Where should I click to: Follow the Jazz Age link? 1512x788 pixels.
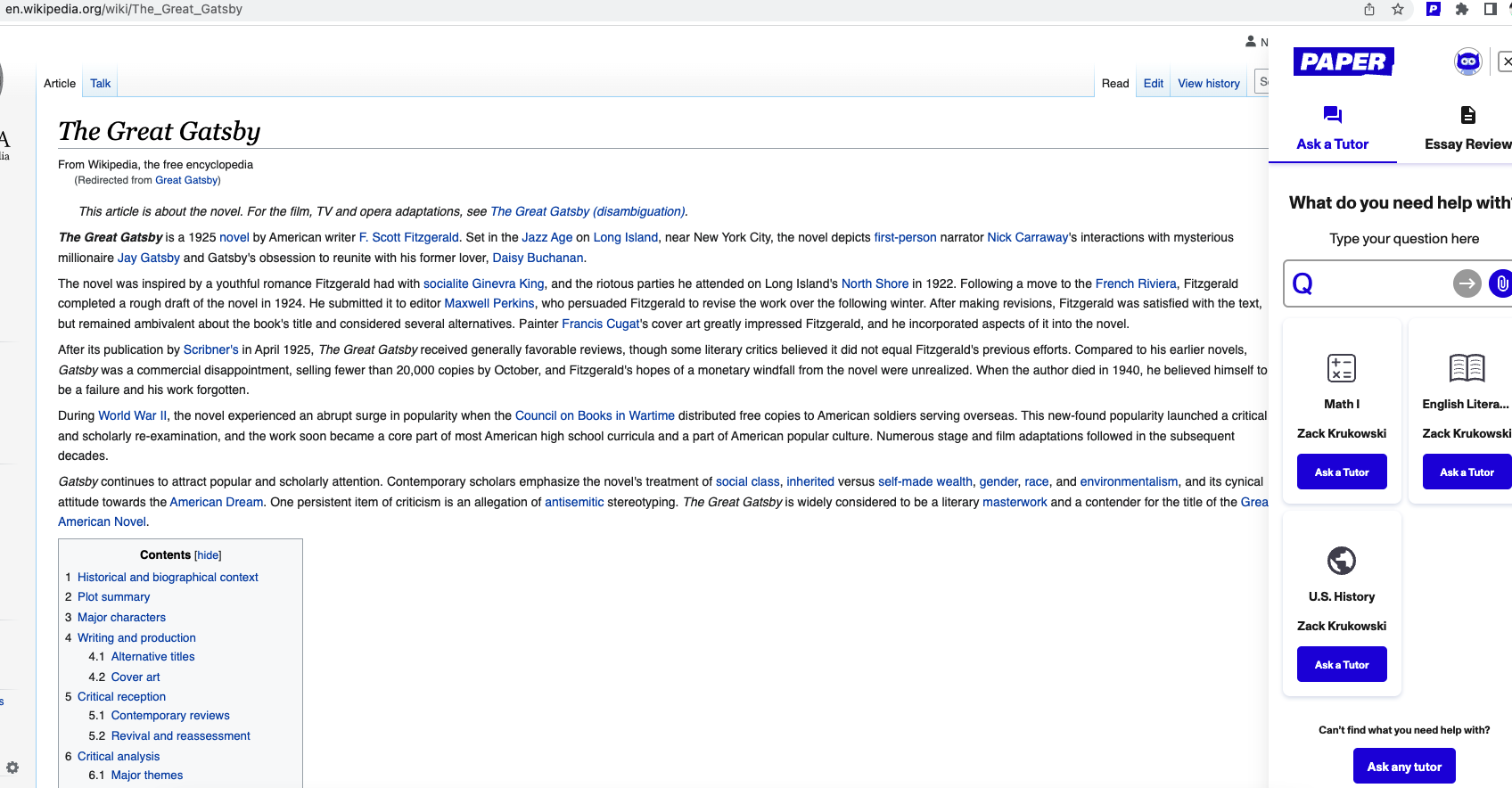[546, 237]
